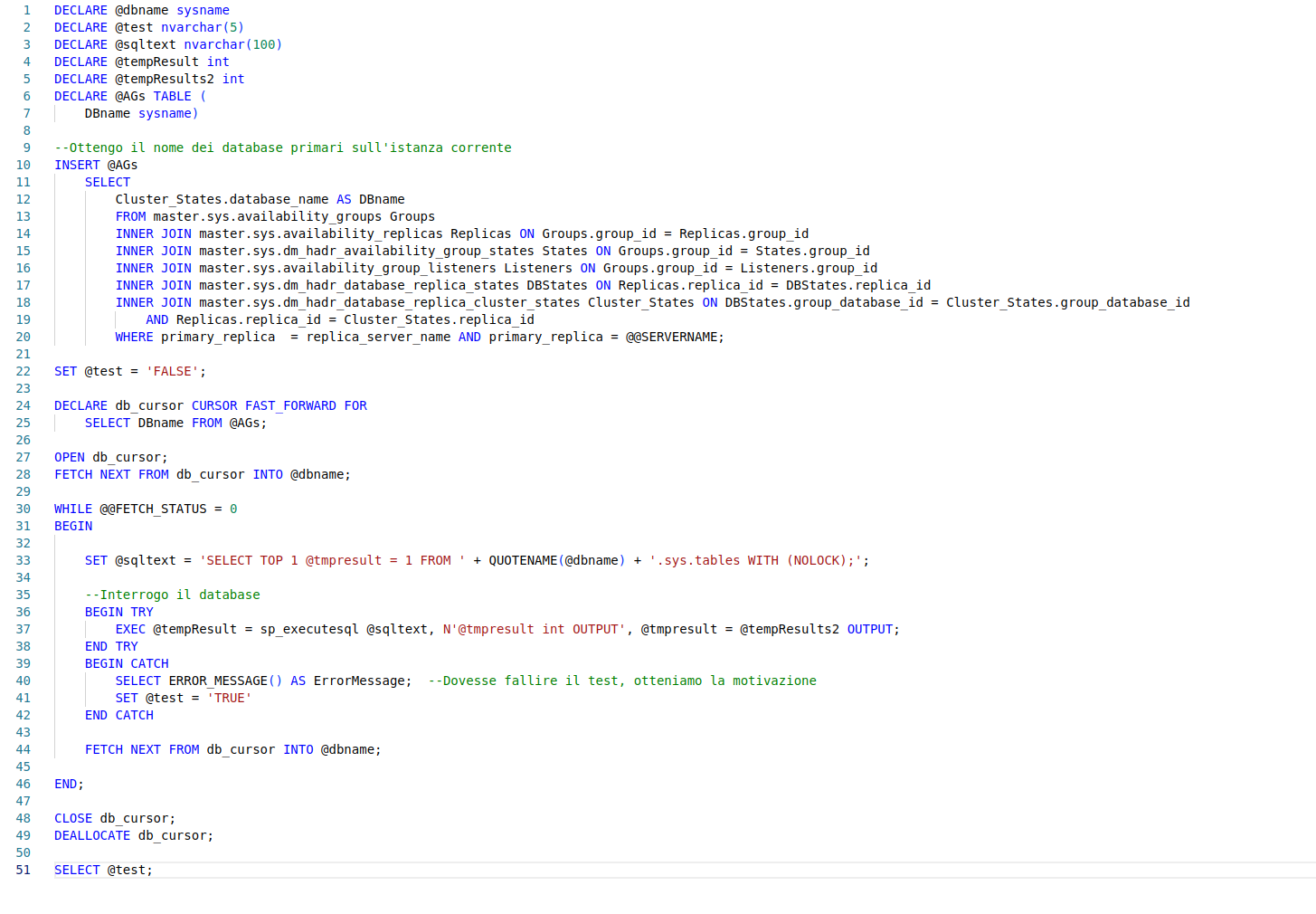This screenshot has height=914, width=1316.
Task: Place cursor on @@FETCH_STATUS in WHILE condition
Action: pyautogui.click(x=153, y=509)
